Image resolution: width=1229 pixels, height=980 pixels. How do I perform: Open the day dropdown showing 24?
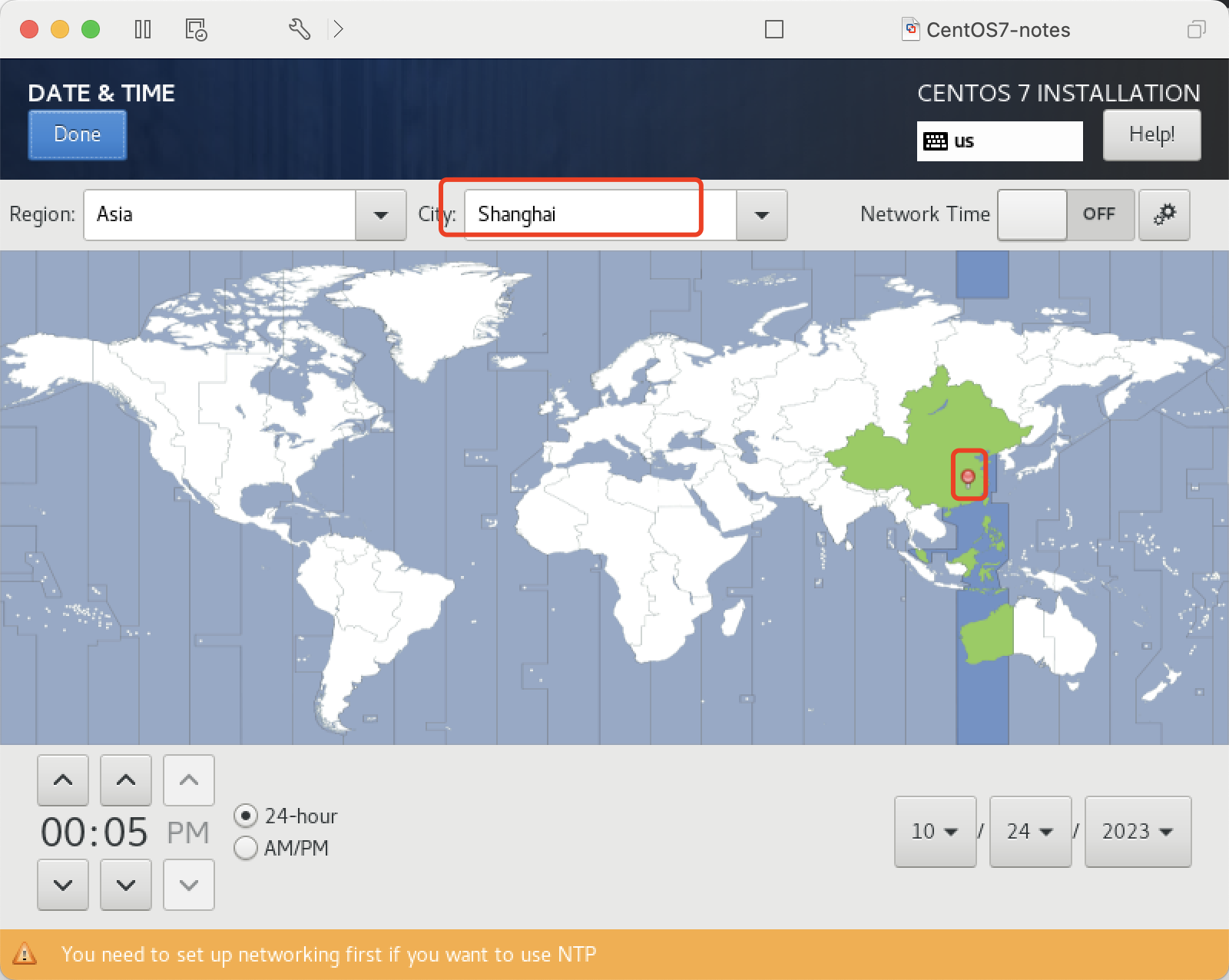click(1030, 832)
